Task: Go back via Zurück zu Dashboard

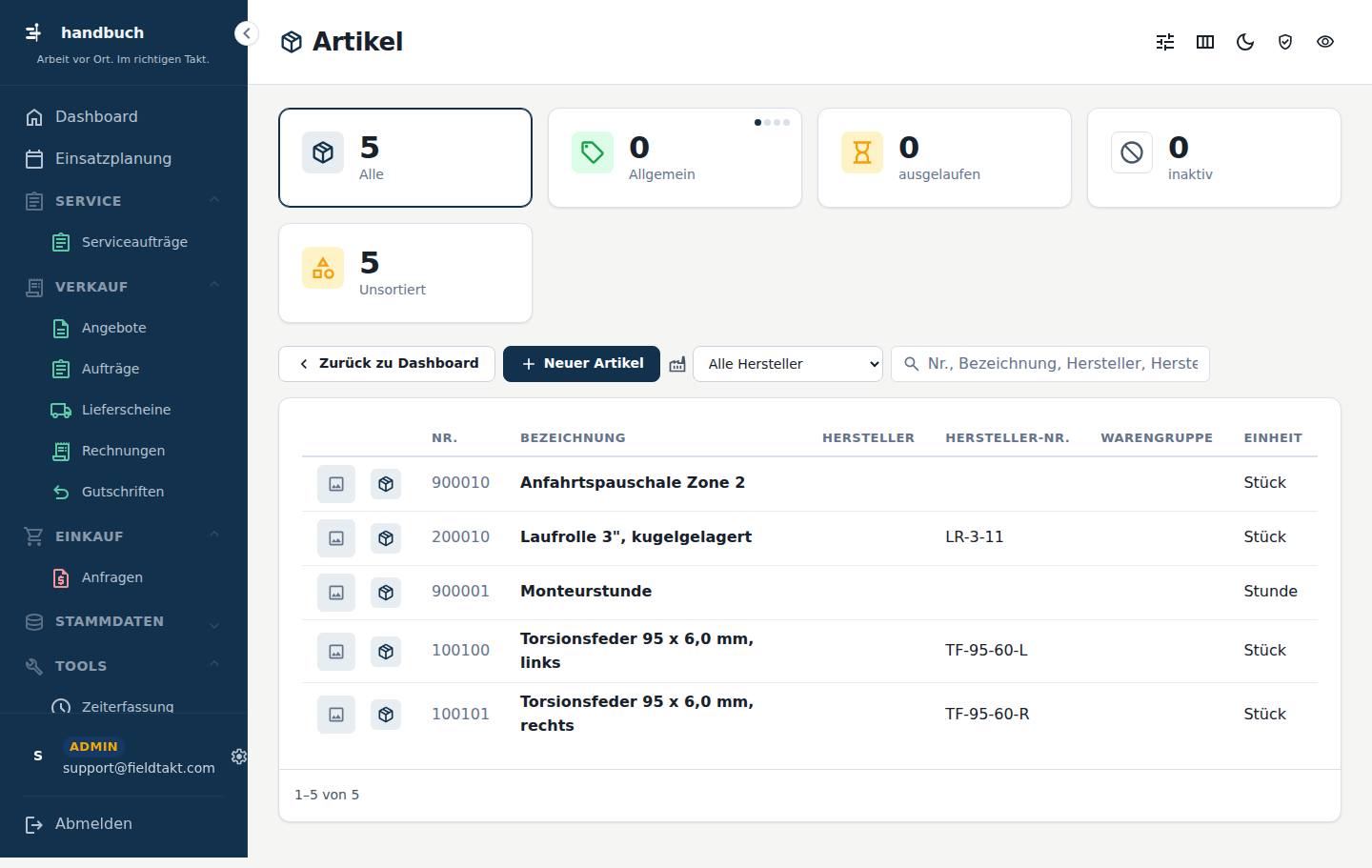Action: tap(387, 364)
